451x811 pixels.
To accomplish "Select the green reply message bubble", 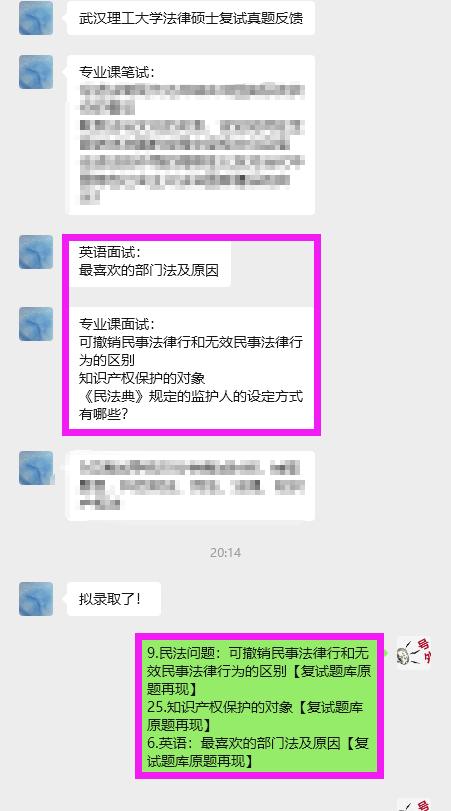I will point(261,706).
